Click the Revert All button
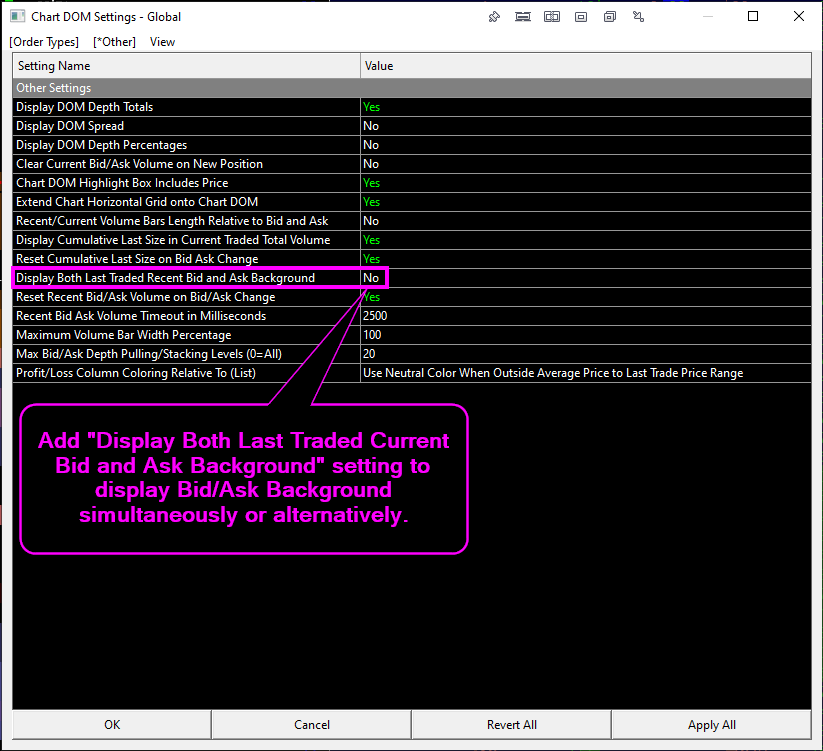823x751 pixels. 512,725
